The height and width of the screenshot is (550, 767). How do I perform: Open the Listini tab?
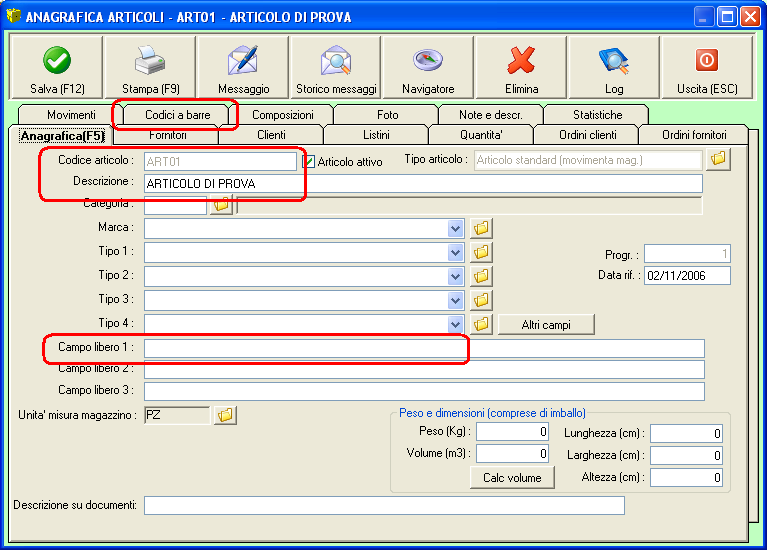tap(376, 135)
